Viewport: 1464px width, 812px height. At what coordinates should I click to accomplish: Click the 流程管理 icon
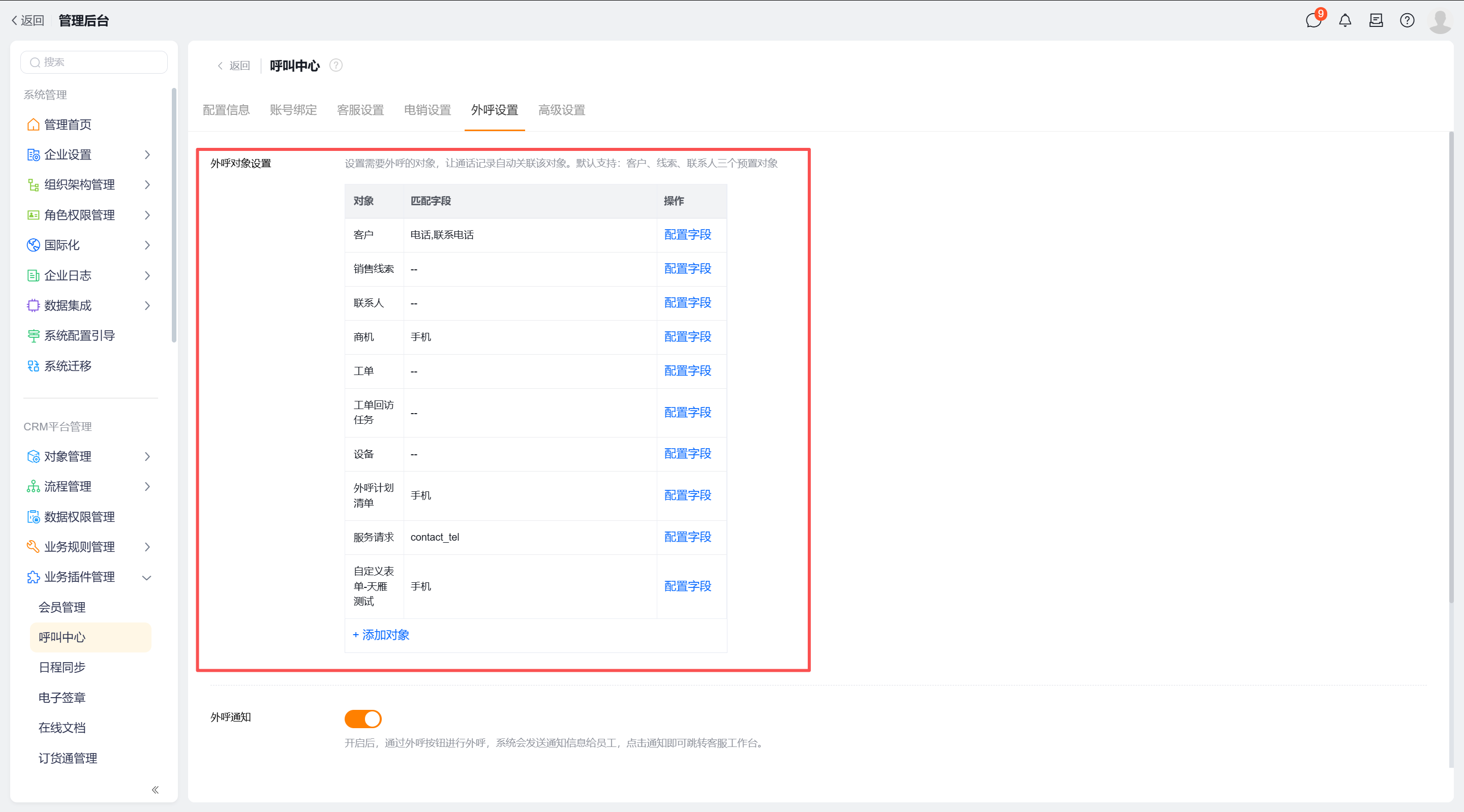[33, 486]
